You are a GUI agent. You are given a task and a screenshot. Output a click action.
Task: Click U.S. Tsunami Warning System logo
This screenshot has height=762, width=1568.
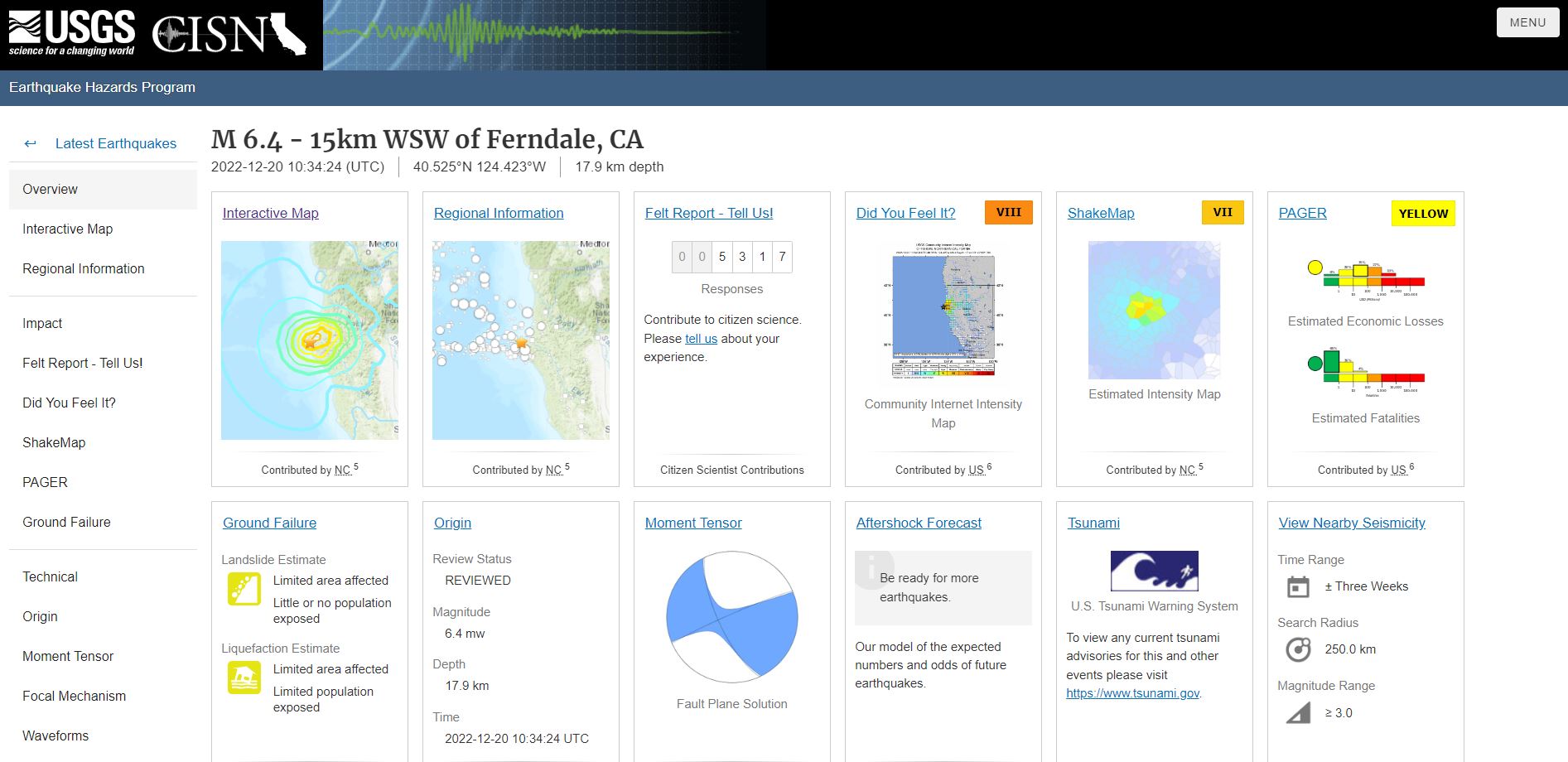point(1155,571)
